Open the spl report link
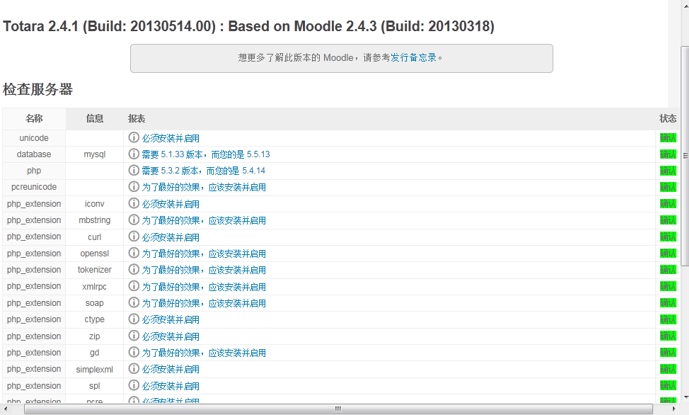Screen dimensions: 689x415 (x=170, y=386)
